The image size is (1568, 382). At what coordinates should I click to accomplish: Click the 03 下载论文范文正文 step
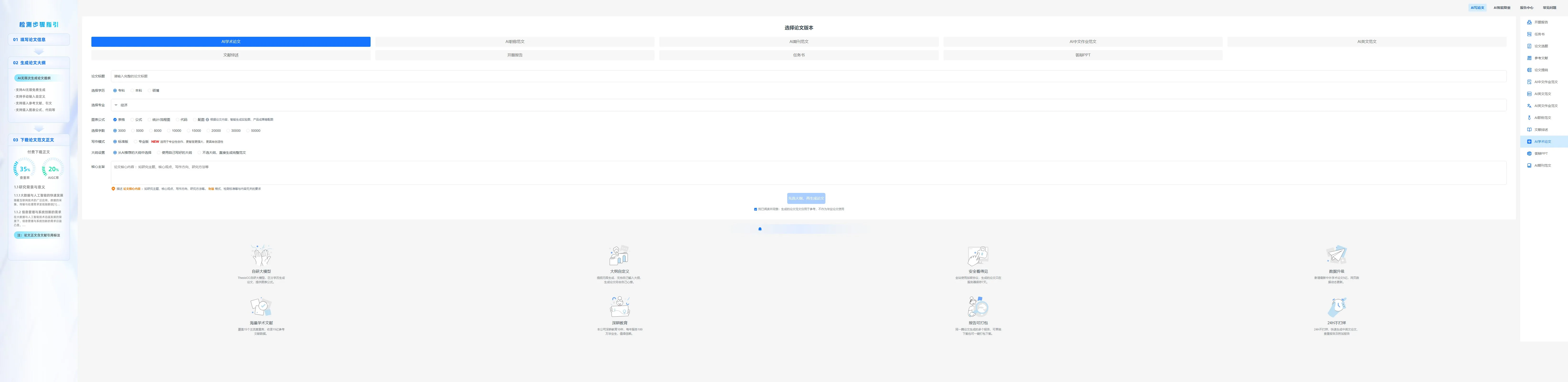[x=39, y=140]
